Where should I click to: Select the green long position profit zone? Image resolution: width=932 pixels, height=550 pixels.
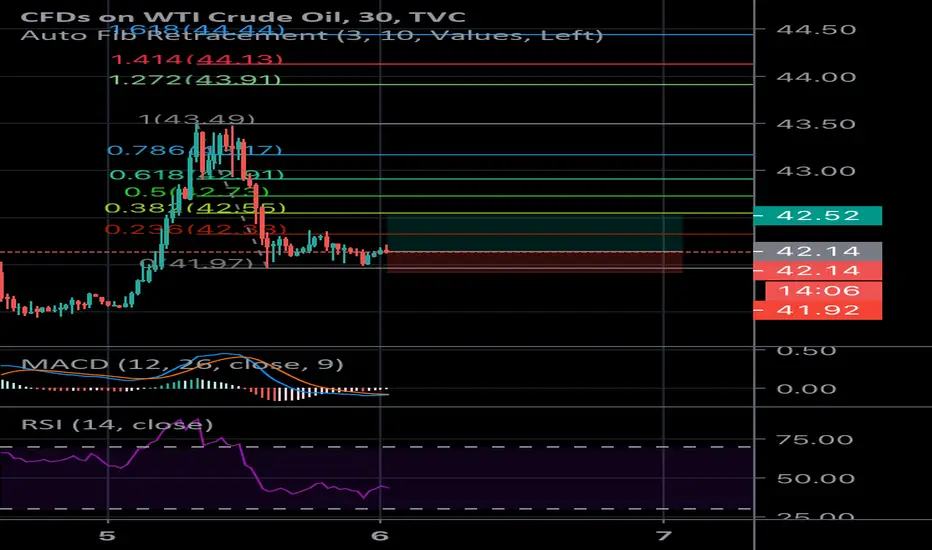pos(534,234)
